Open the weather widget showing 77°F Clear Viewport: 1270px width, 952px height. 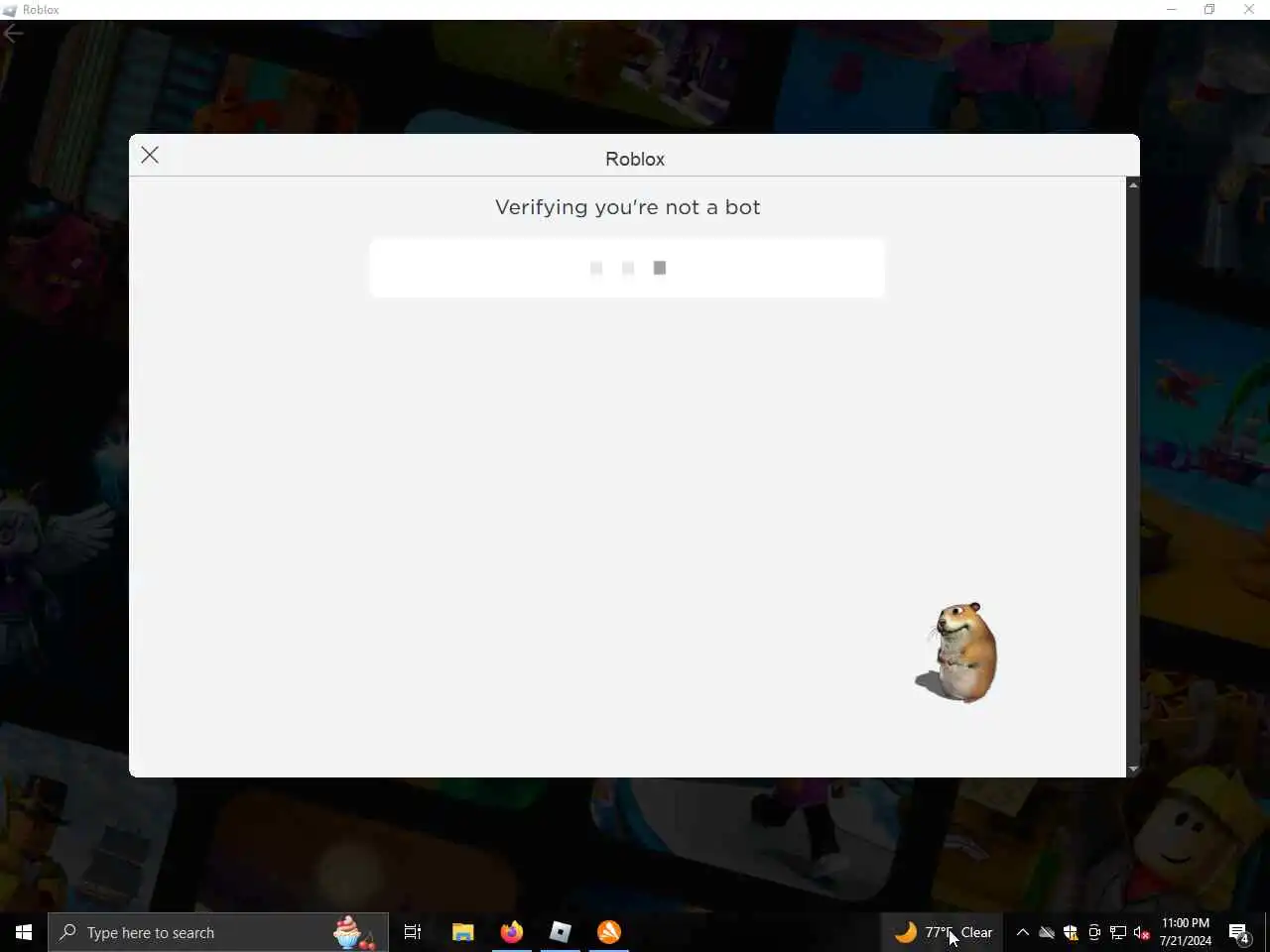[944, 932]
